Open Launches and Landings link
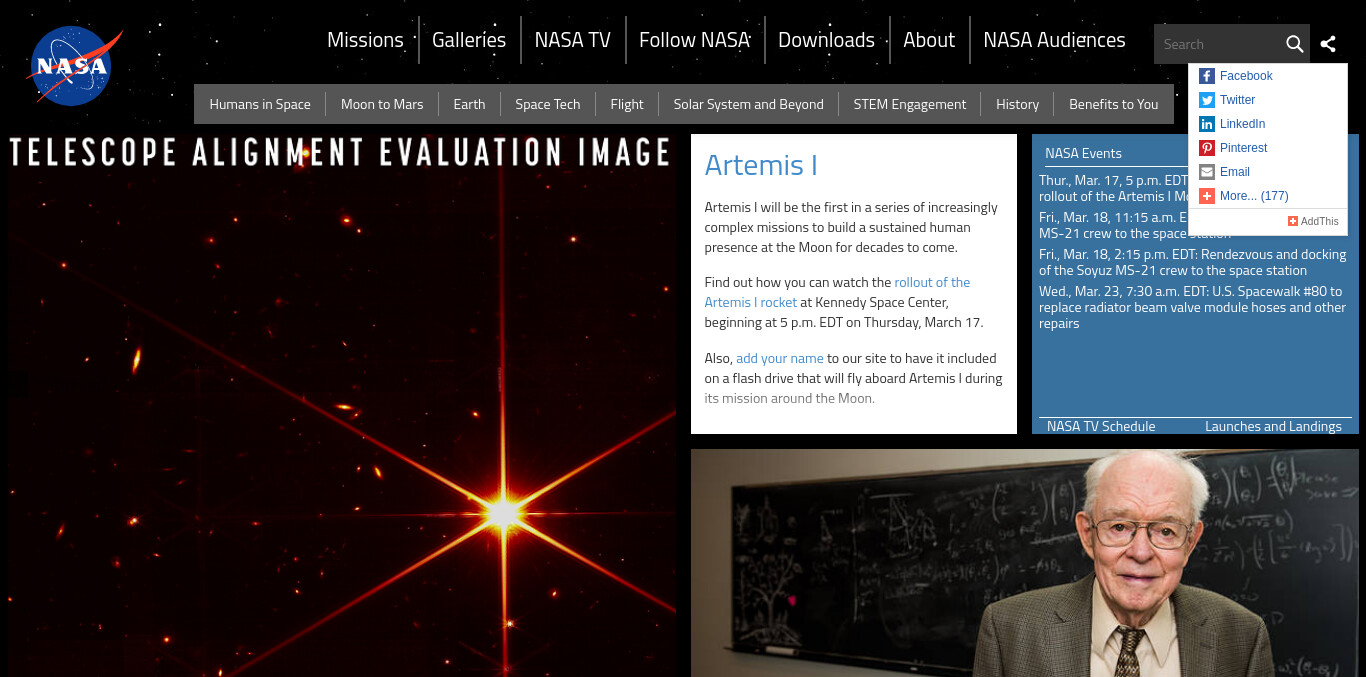Viewport: 1366px width, 677px height. (1273, 426)
